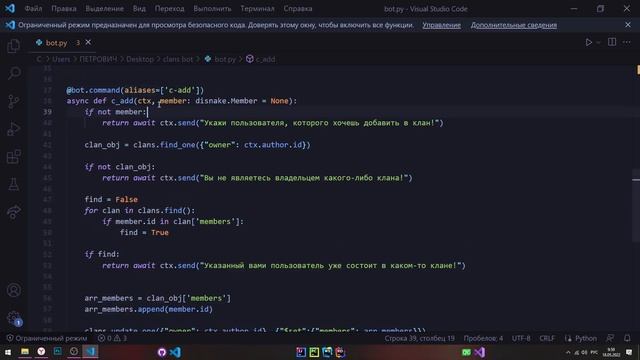Run the Python file with the play button
Image resolution: width=640 pixels, height=360 pixels.
coord(589,42)
